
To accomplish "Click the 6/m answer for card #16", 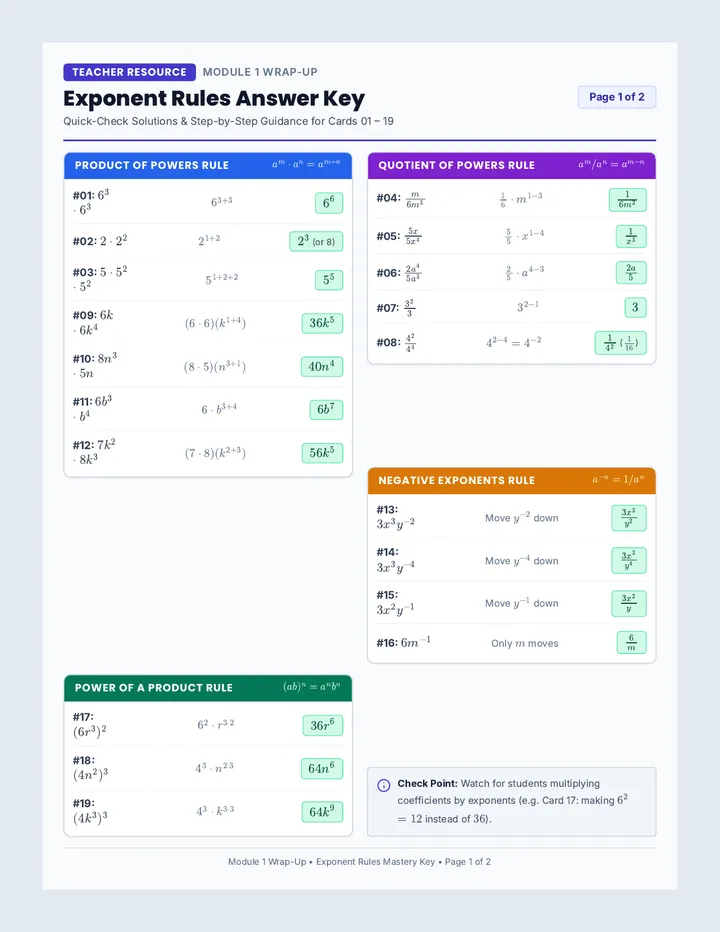I will pyautogui.click(x=631, y=643).
